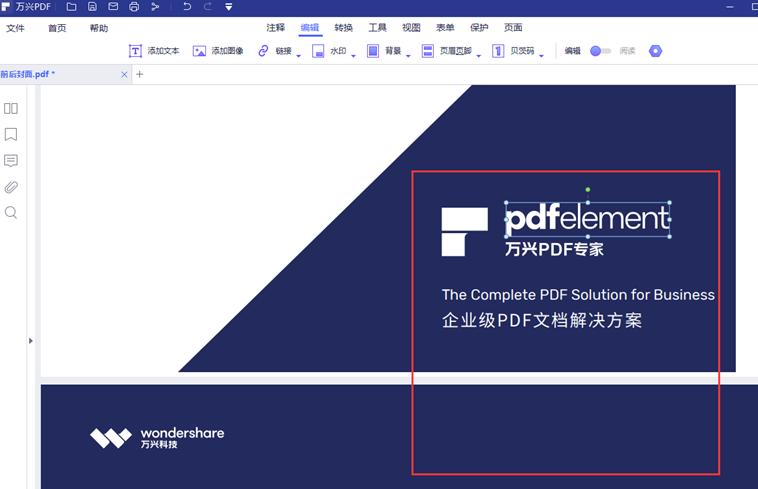
Task: Switch to the 编辑 tab
Action: 310,28
